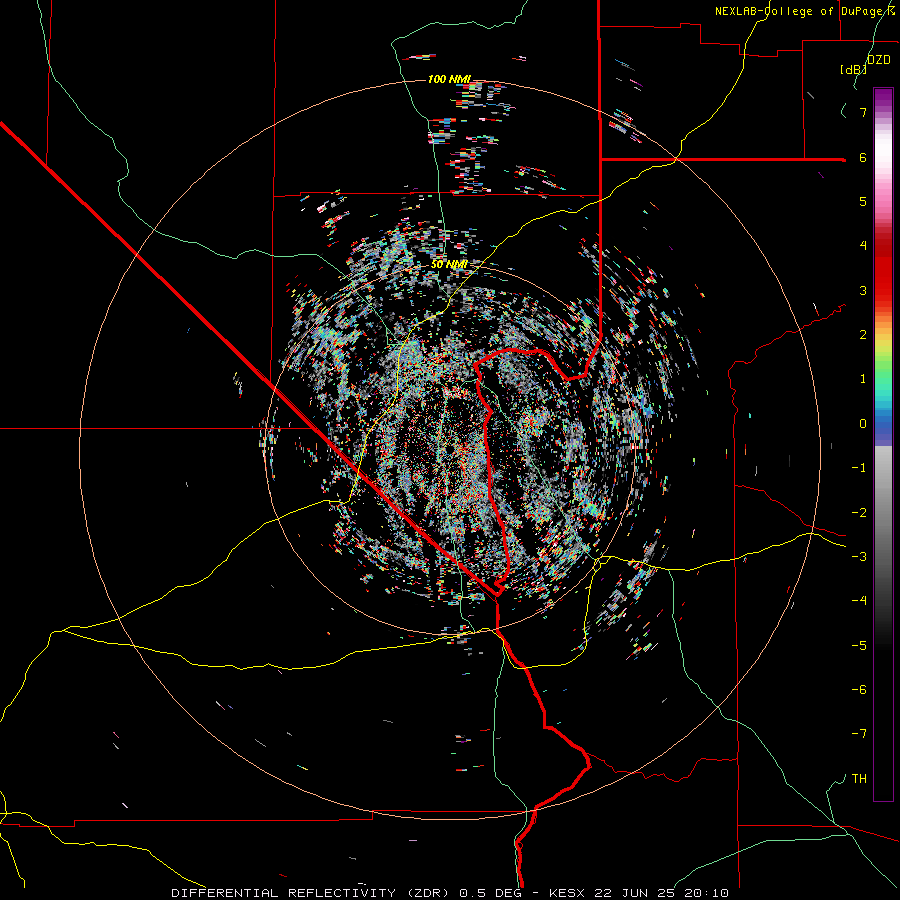Click the 20:10 timestamp in caption

click(x=707, y=893)
